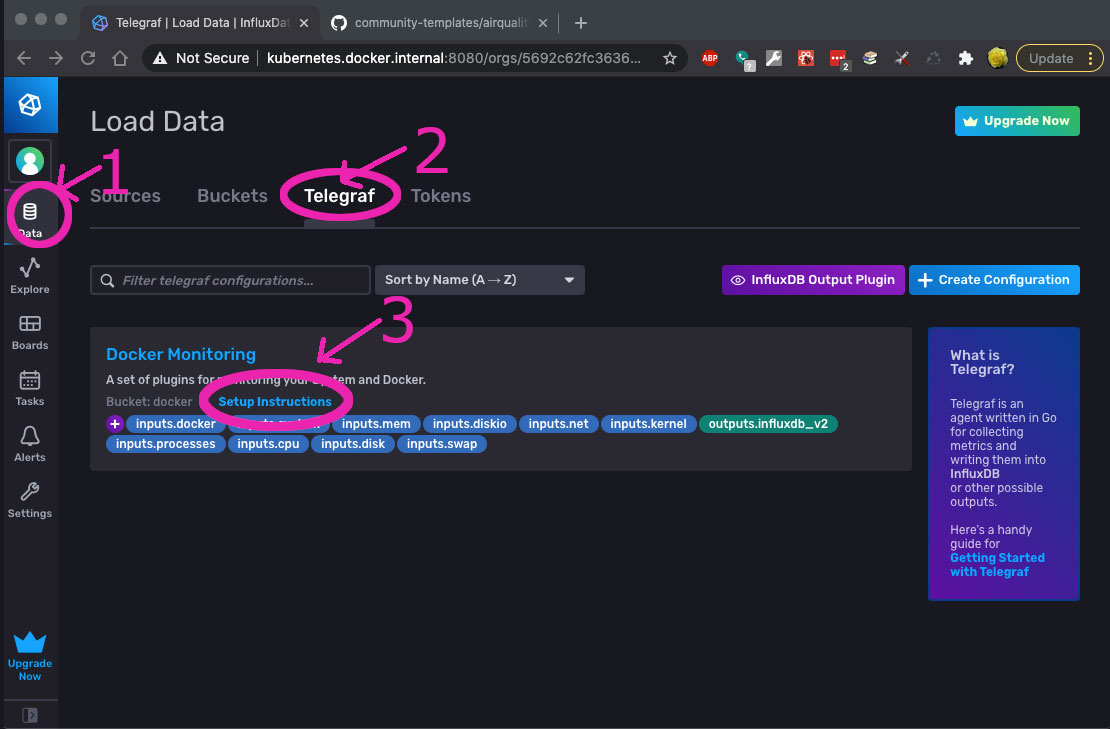The height and width of the screenshot is (729, 1110).
Task: Switch to the Tokens tab
Action: 441,196
